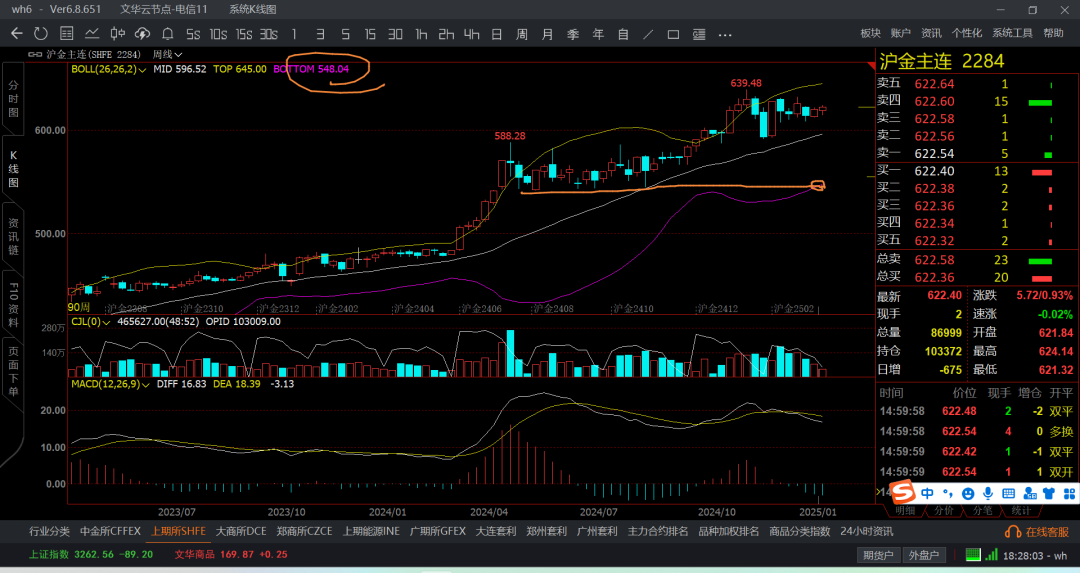Viewport: 1080px width, 573px height.
Task: Switch to the 分价 tab below trades
Action: point(944,510)
